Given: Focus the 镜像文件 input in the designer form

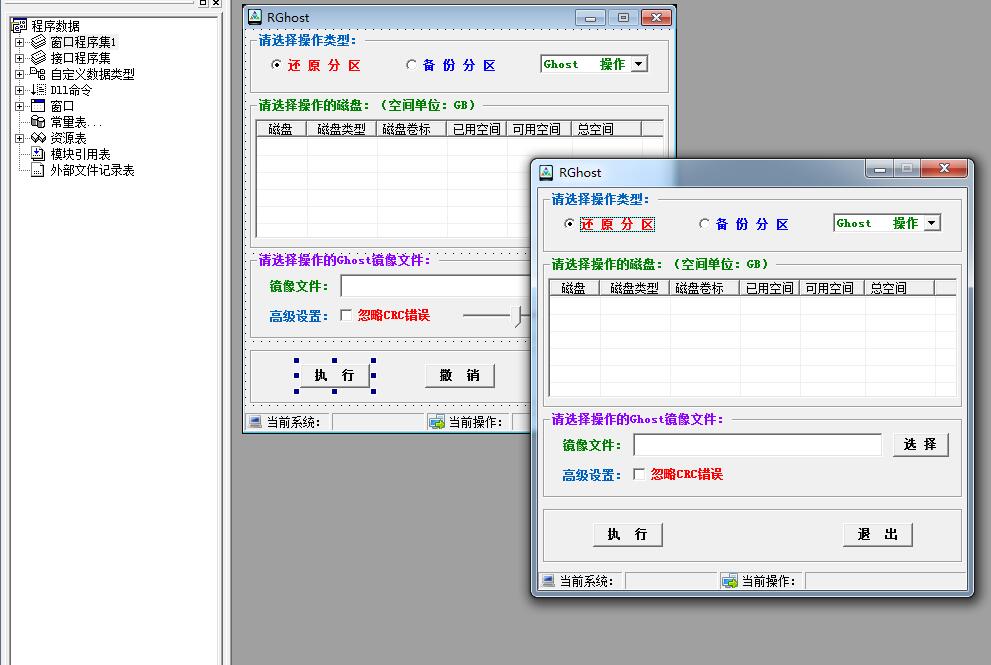Looking at the screenshot, I should (x=435, y=286).
